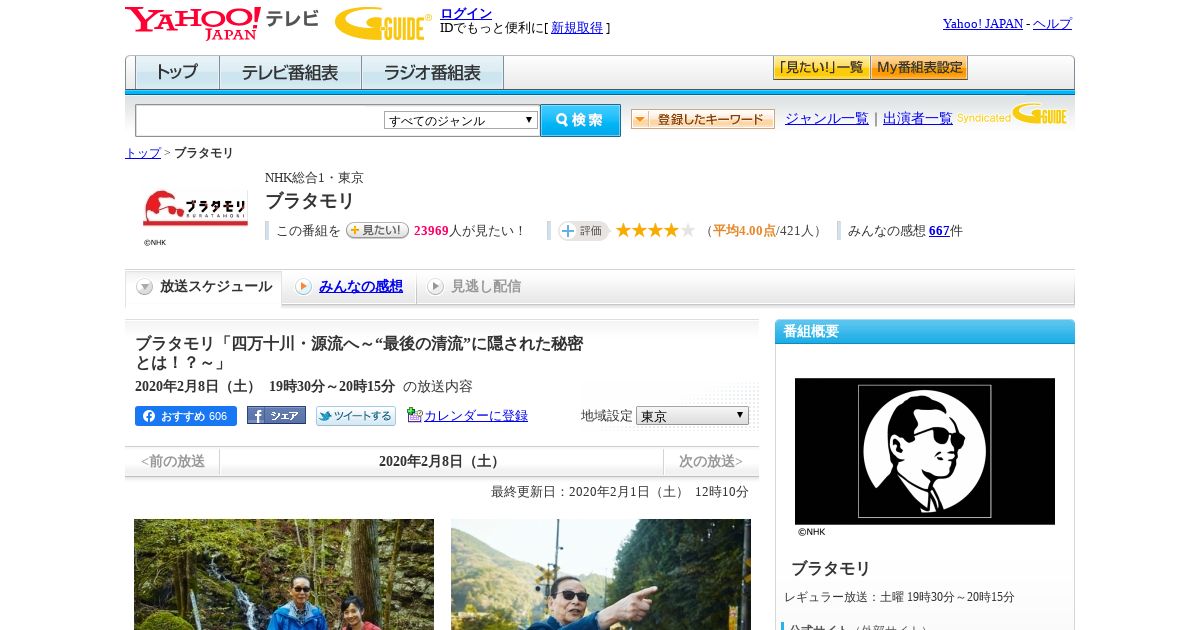
Task: Open the Yahoo! JAPAN header link
Action: pyautogui.click(x=983, y=24)
